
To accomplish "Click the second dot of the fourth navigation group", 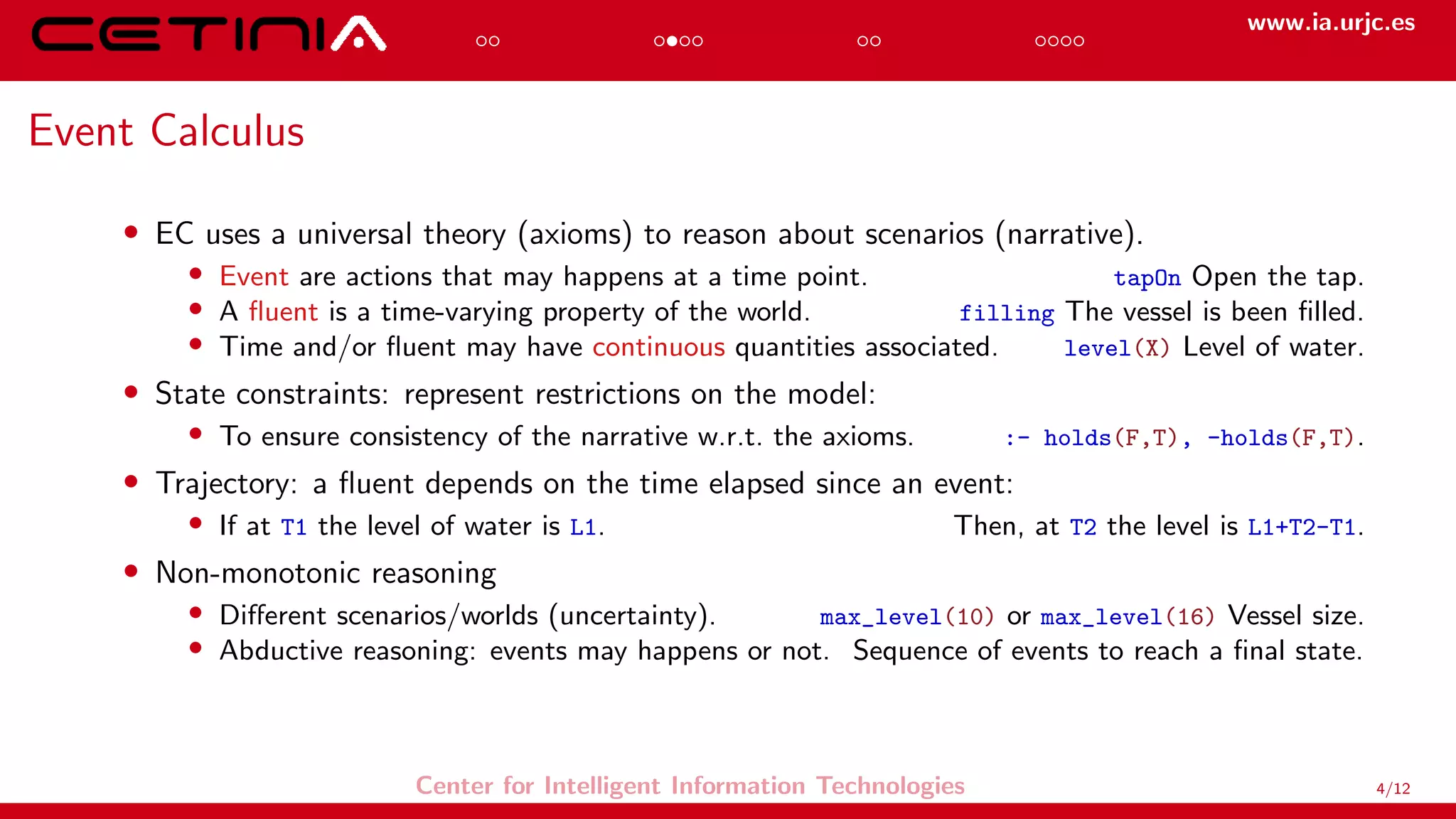I will pyautogui.click(x=1054, y=41).
